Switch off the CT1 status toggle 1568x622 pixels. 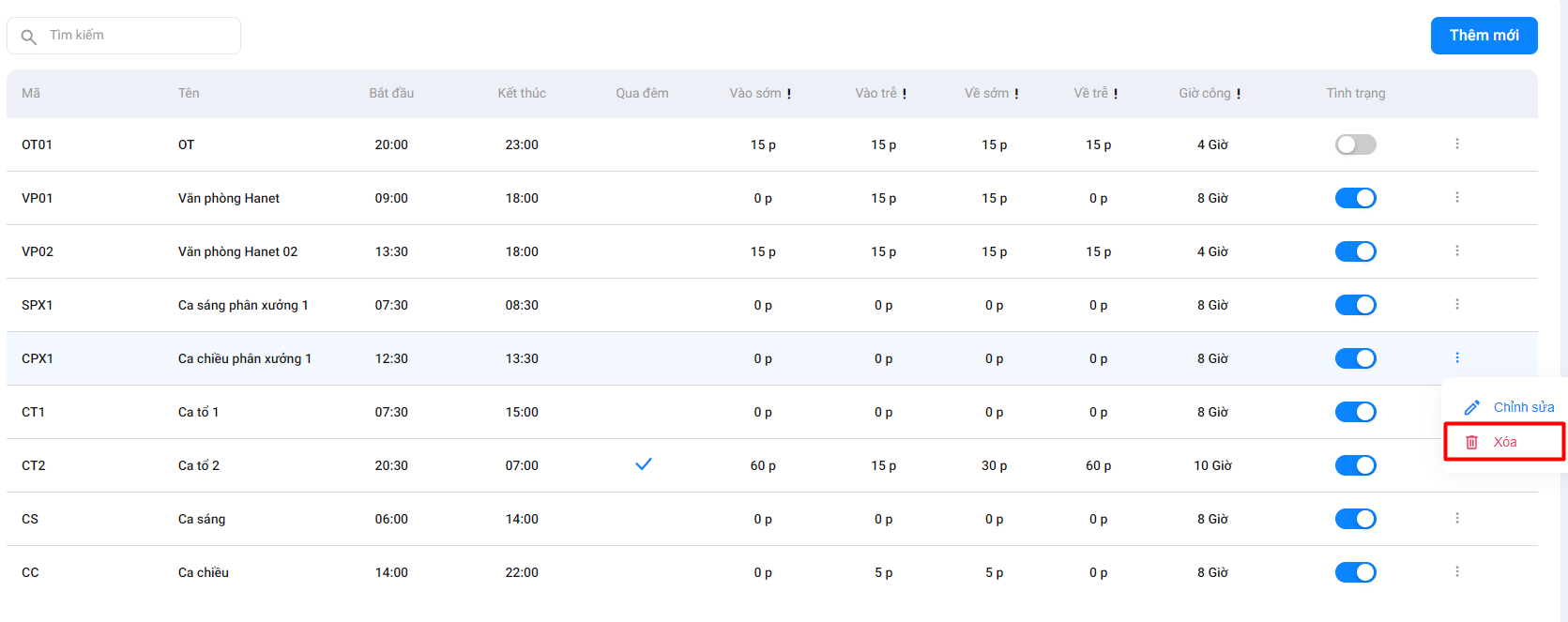pyautogui.click(x=1355, y=412)
